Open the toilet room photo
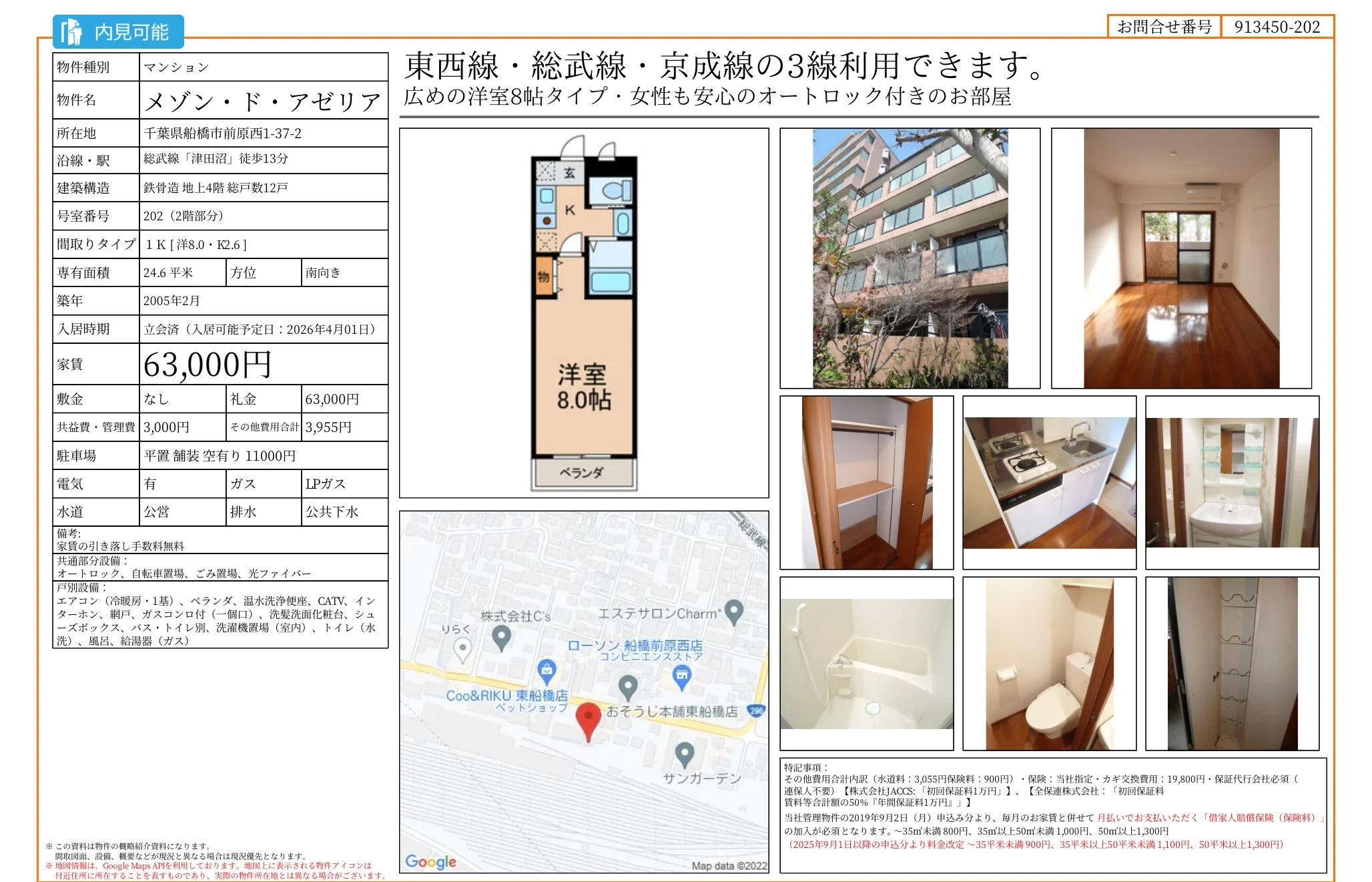This screenshot has height=882, width=1372. tap(1048, 664)
